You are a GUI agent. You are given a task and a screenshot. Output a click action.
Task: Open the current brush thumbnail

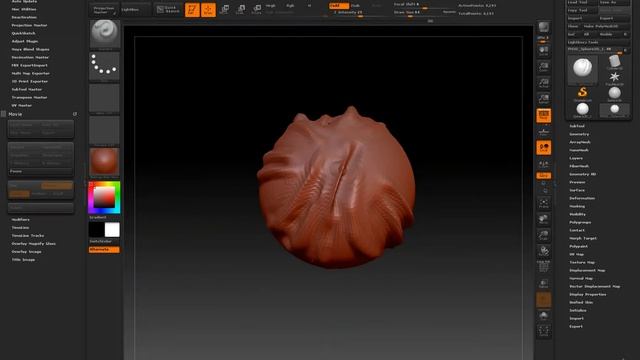click(104, 34)
